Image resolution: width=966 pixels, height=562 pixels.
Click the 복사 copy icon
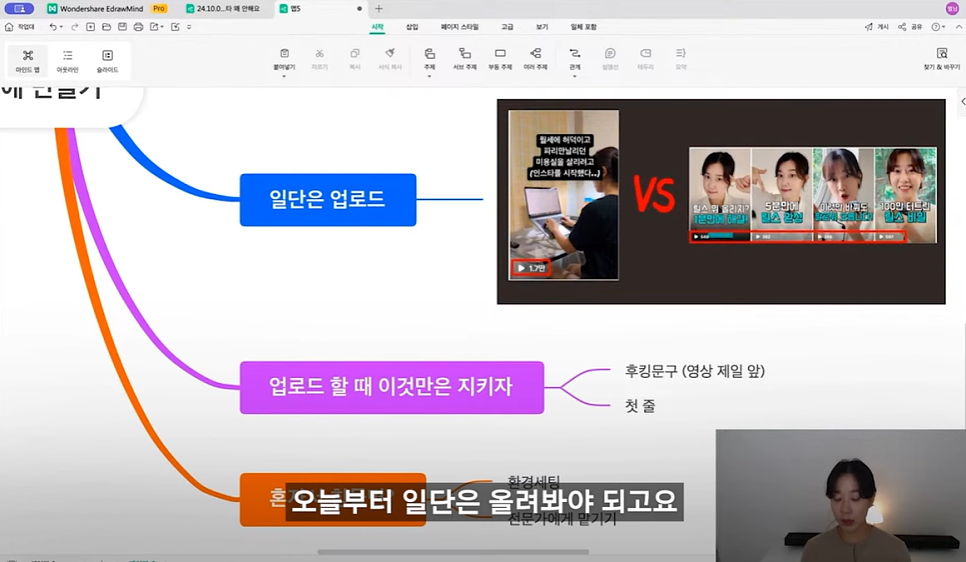pos(355,54)
